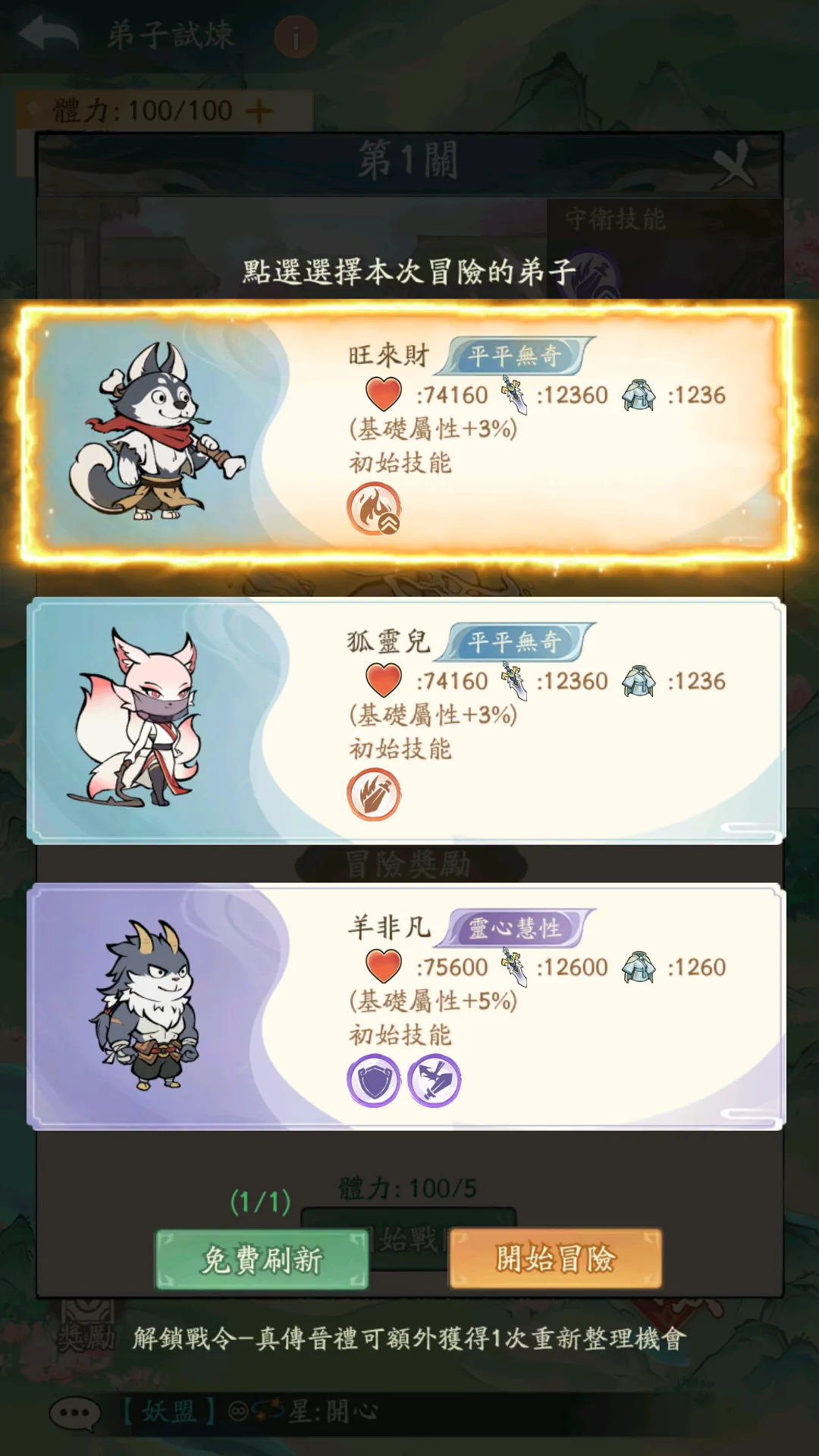The image size is (819, 1456).
Task: Tap the horned goat portrait of 羊非凡
Action: [146, 1004]
